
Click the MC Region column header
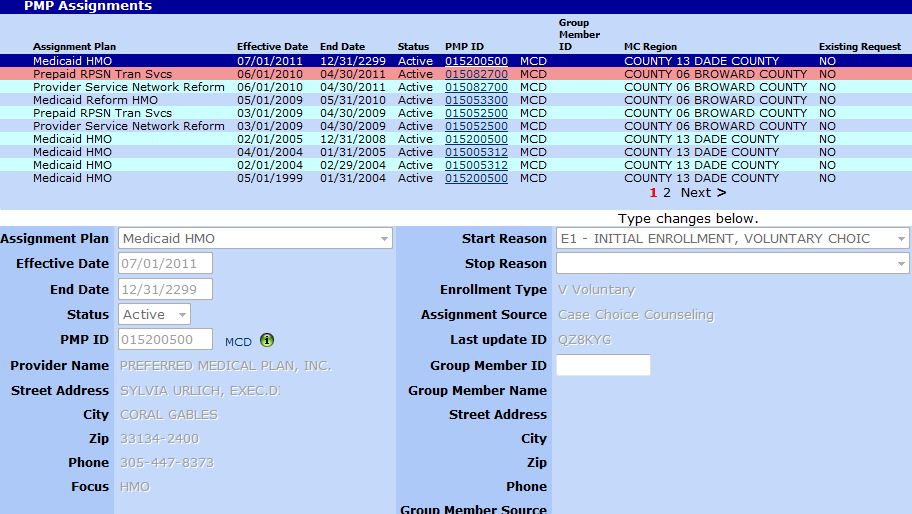click(x=650, y=47)
